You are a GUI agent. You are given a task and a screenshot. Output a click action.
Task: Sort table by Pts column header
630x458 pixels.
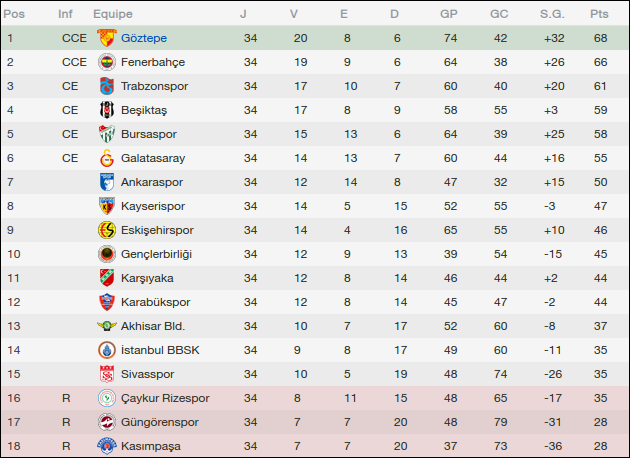pos(599,14)
